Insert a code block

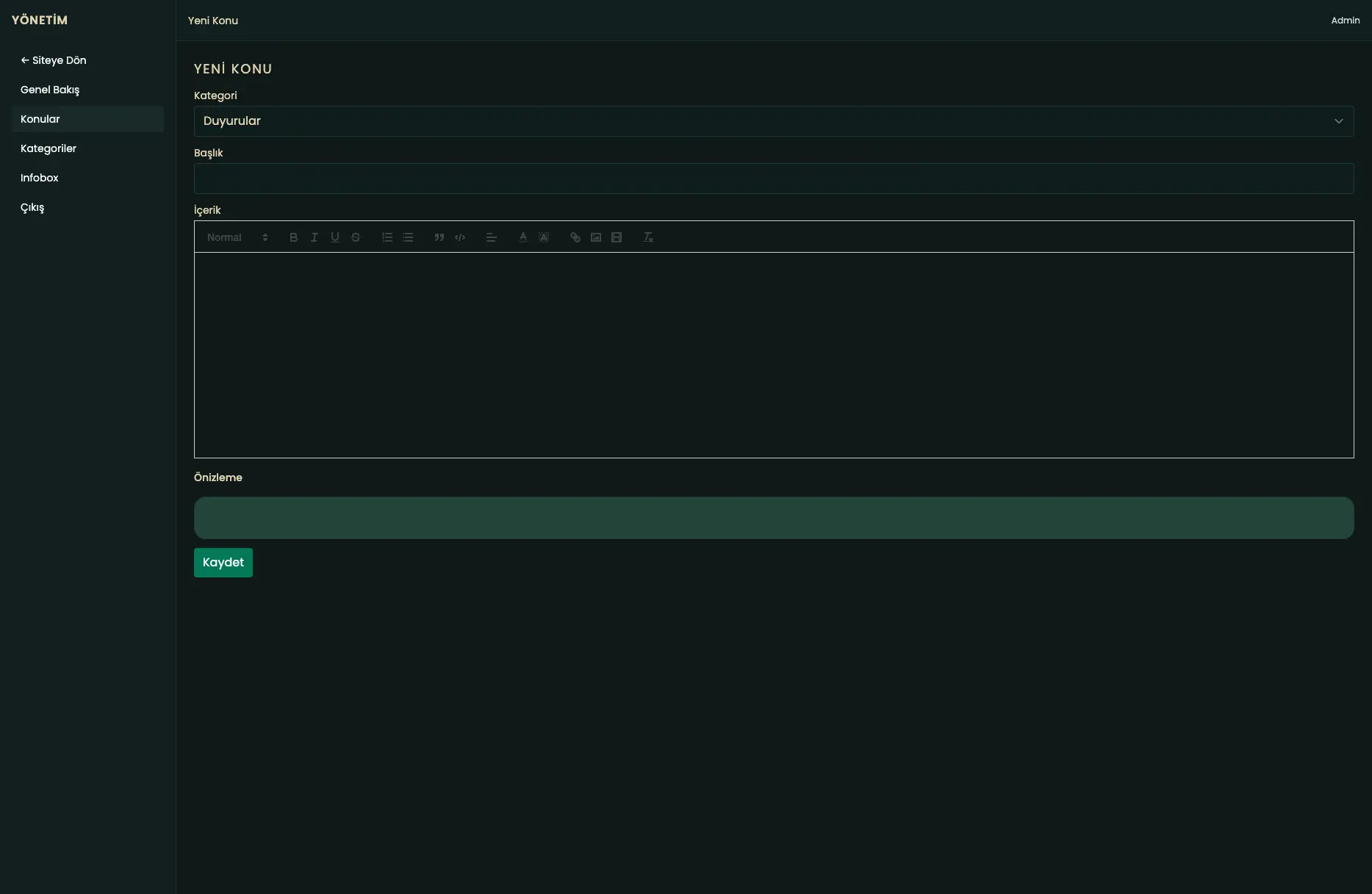(459, 237)
